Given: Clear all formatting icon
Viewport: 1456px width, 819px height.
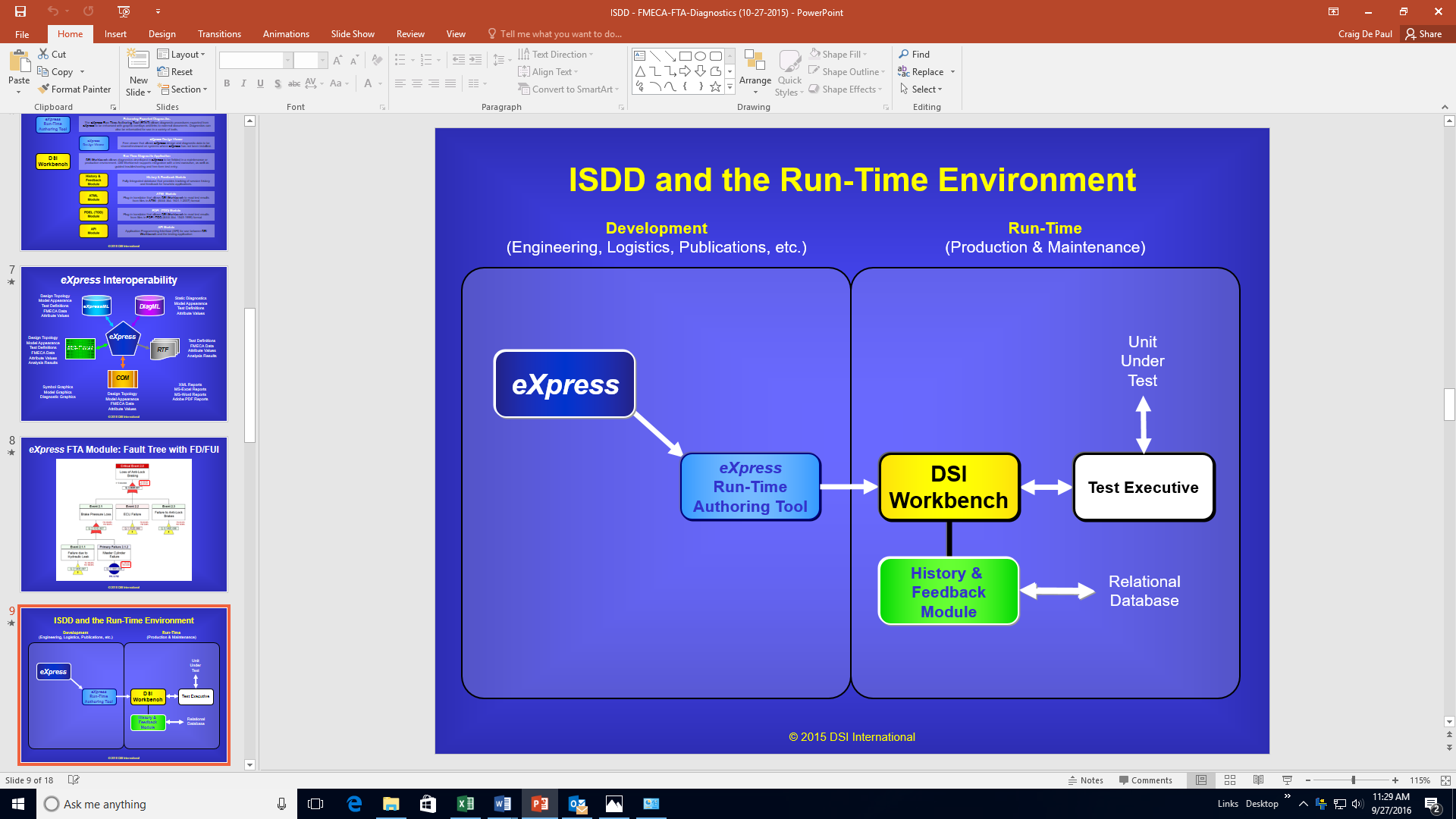Looking at the screenshot, I should (378, 60).
